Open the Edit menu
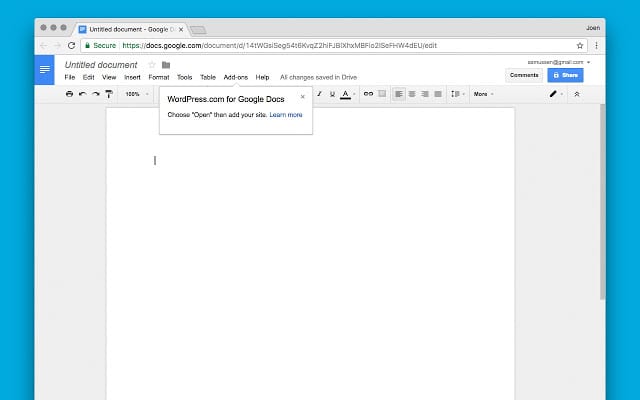Viewport: 640px width, 400px height. pyautogui.click(x=89, y=77)
